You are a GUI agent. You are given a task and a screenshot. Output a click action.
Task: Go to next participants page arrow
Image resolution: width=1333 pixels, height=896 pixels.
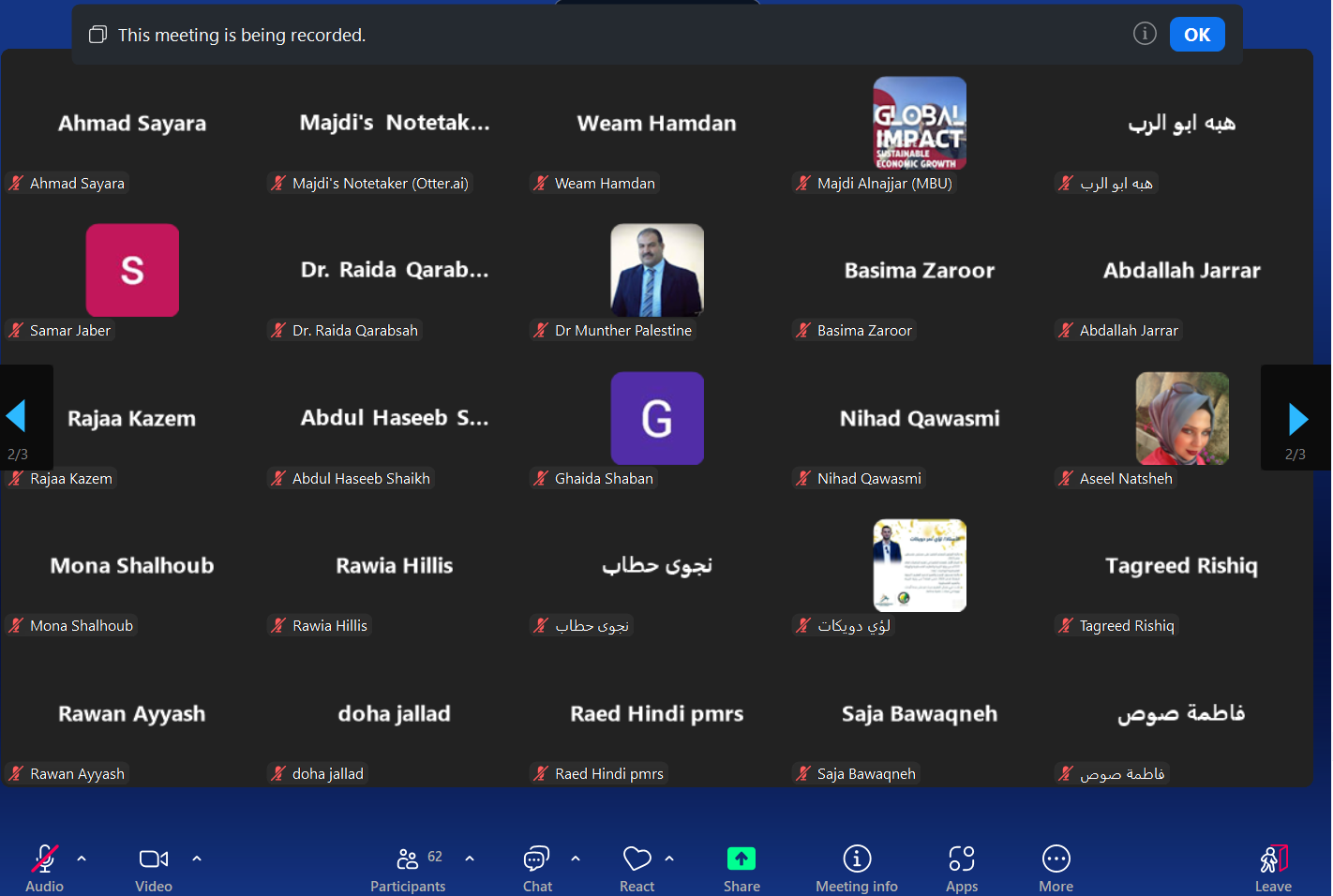click(1297, 419)
